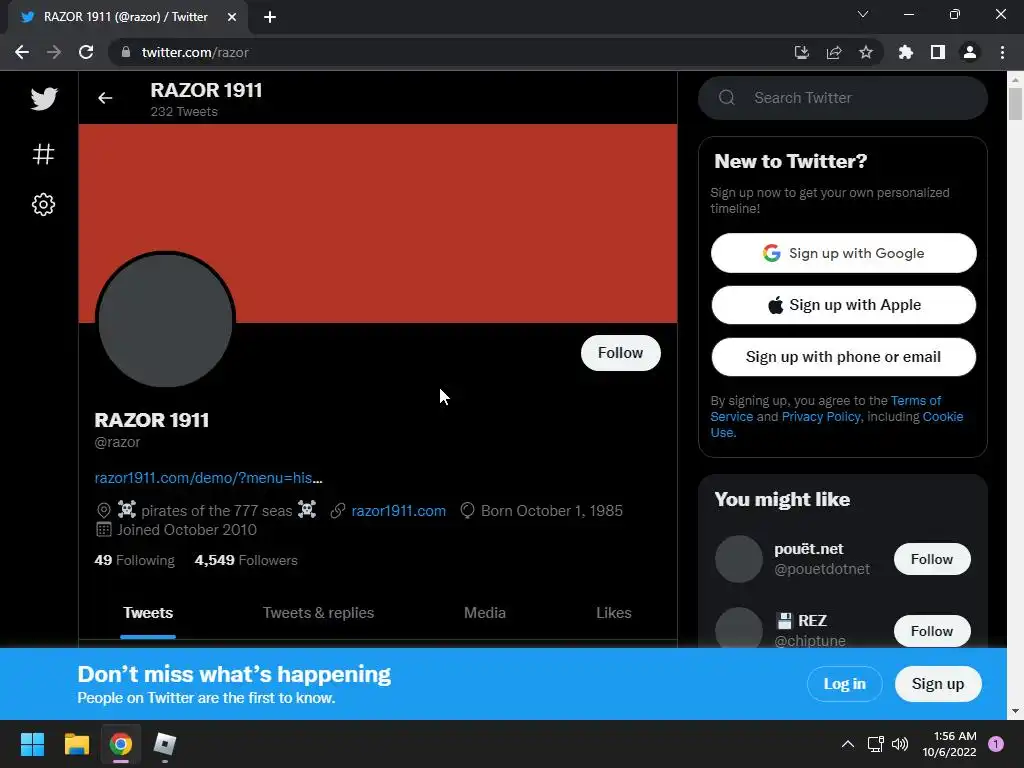Click the padlock site info icon
Image resolution: width=1024 pixels, height=768 pixels.
[126, 52]
